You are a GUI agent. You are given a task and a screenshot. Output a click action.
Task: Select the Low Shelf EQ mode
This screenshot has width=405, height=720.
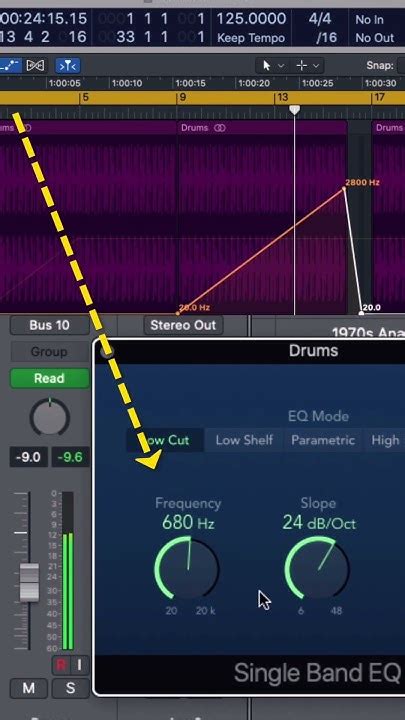point(244,440)
